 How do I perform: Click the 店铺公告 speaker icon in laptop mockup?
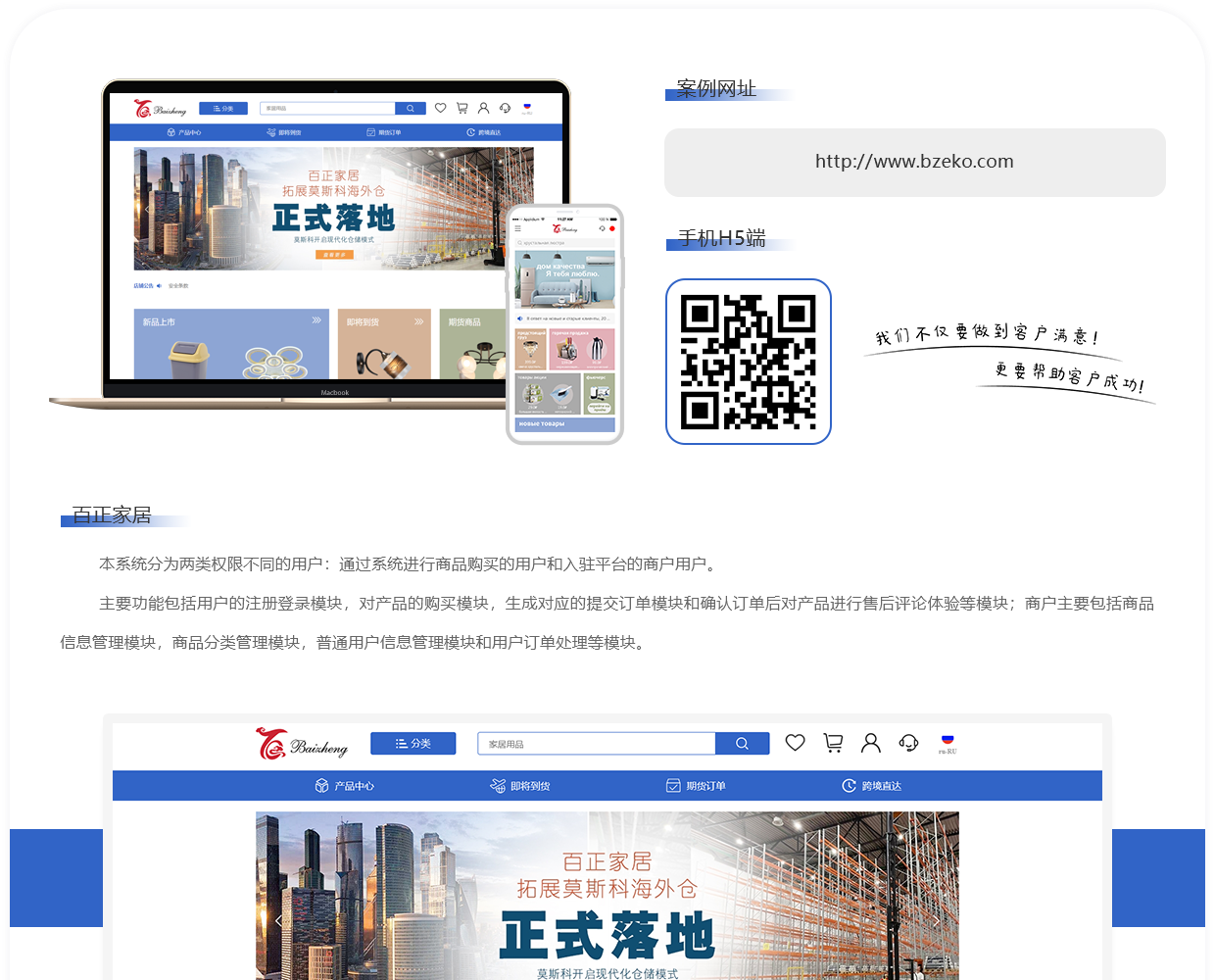pyautogui.click(x=159, y=286)
